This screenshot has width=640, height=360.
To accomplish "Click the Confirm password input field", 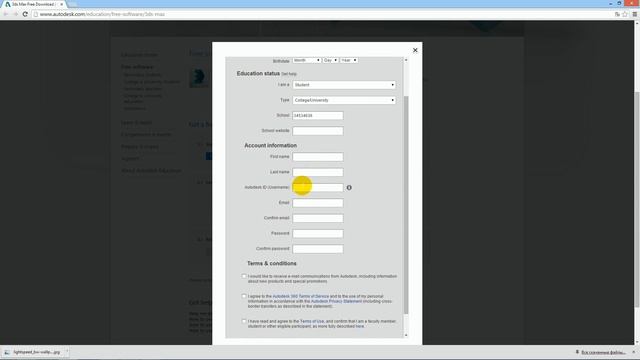I will tap(318, 249).
